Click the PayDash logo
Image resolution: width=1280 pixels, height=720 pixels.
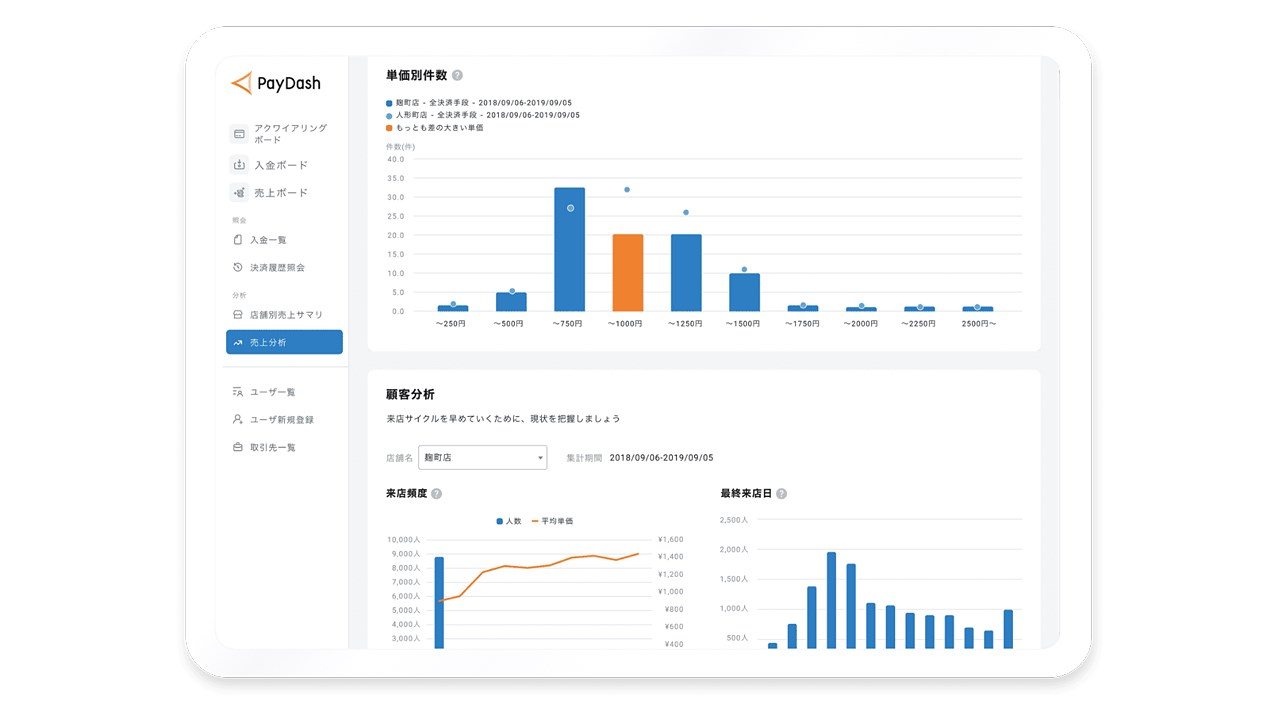(276, 83)
